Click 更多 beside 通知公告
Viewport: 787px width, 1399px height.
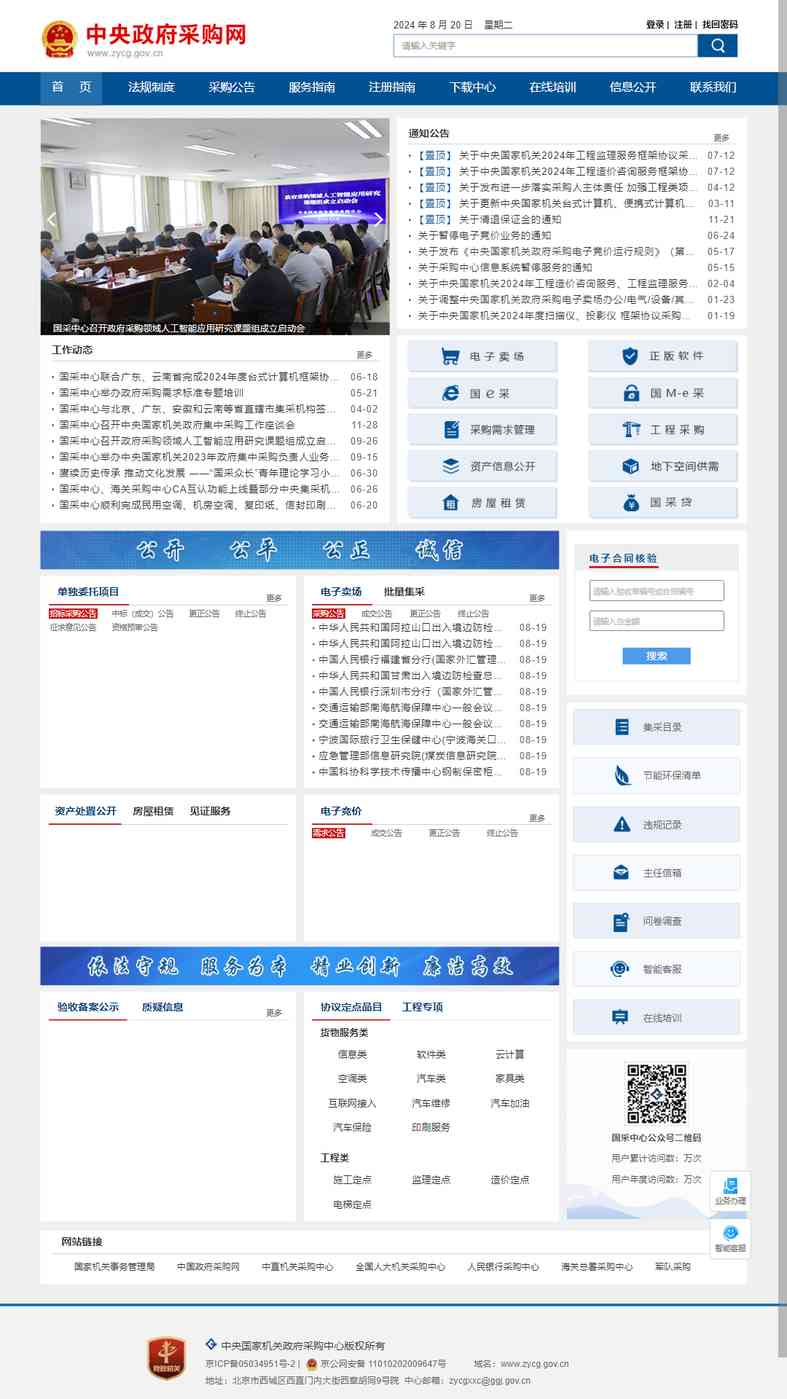pyautogui.click(x=721, y=138)
